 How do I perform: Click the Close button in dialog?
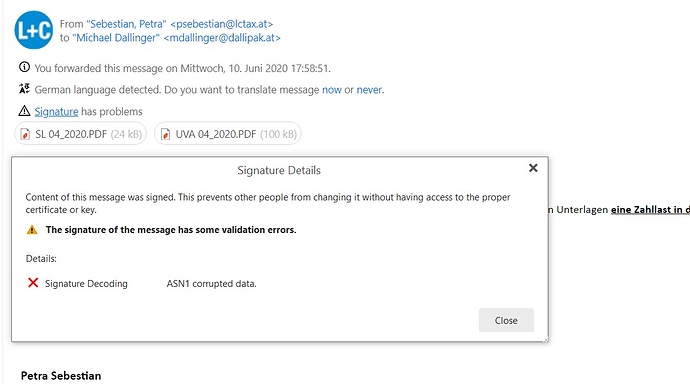coord(506,320)
